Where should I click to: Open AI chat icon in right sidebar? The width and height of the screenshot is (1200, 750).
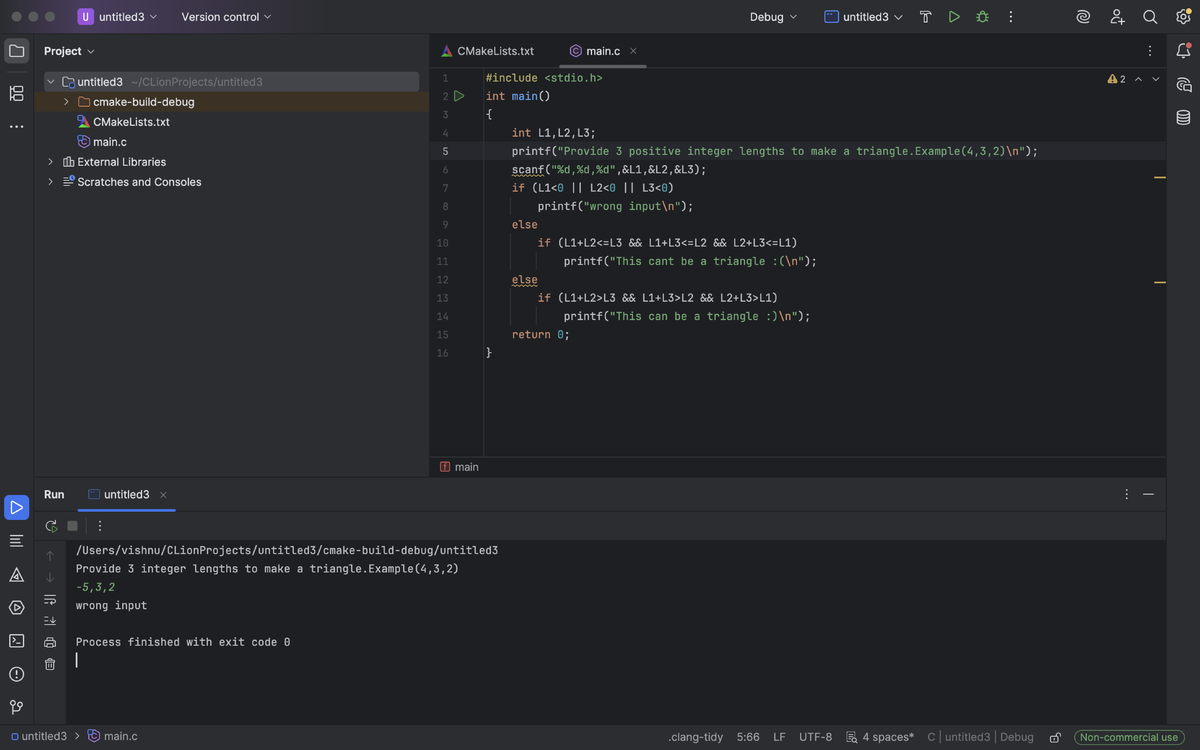coord(1184,84)
